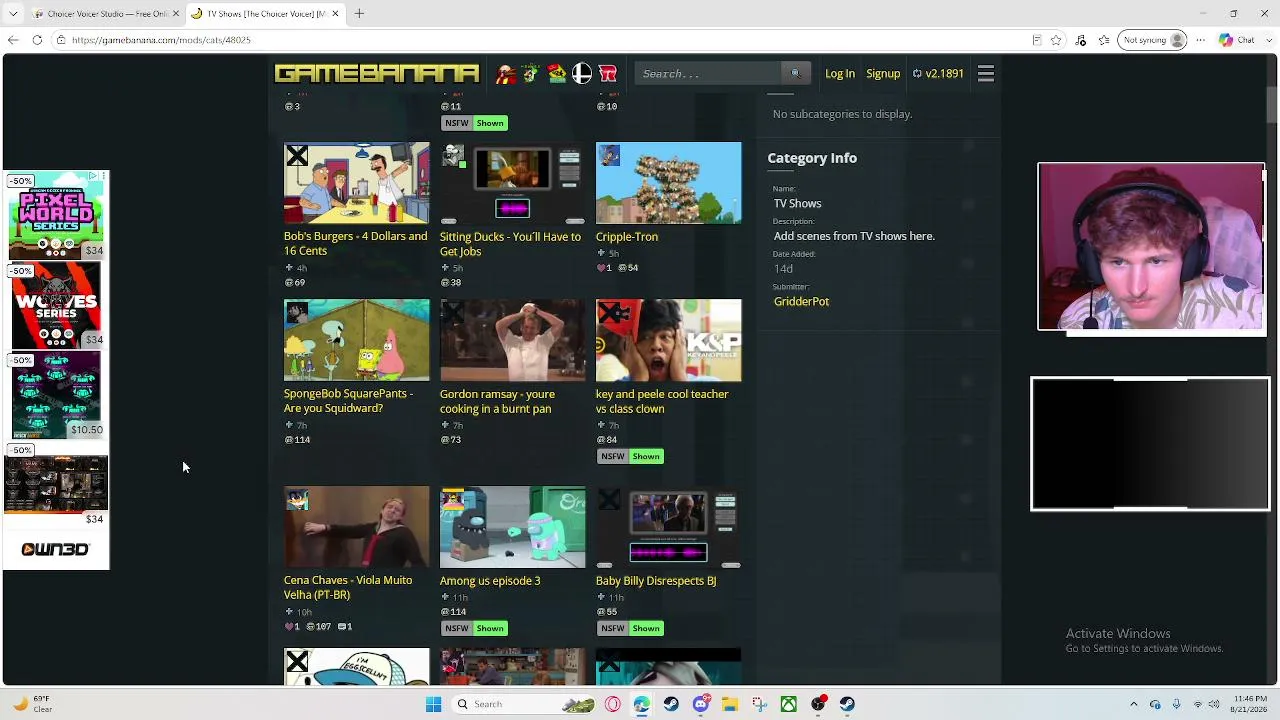Open SpongeBob SquarePants - Are you Squidward?
The height and width of the screenshot is (720, 1280).
[348, 401]
